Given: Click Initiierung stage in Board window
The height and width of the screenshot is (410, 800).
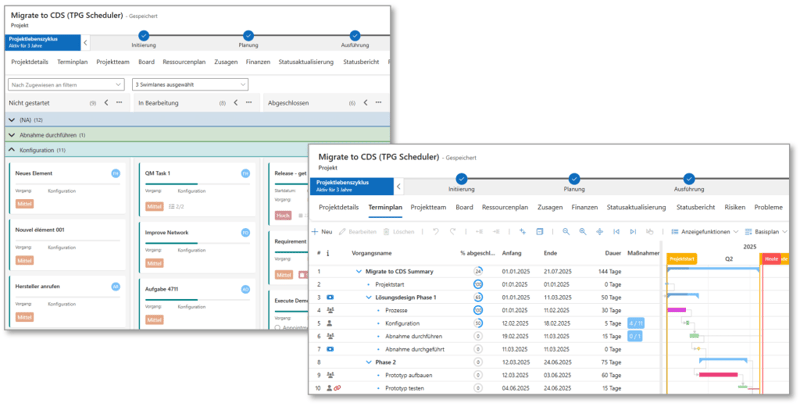Looking at the screenshot, I should [144, 40].
